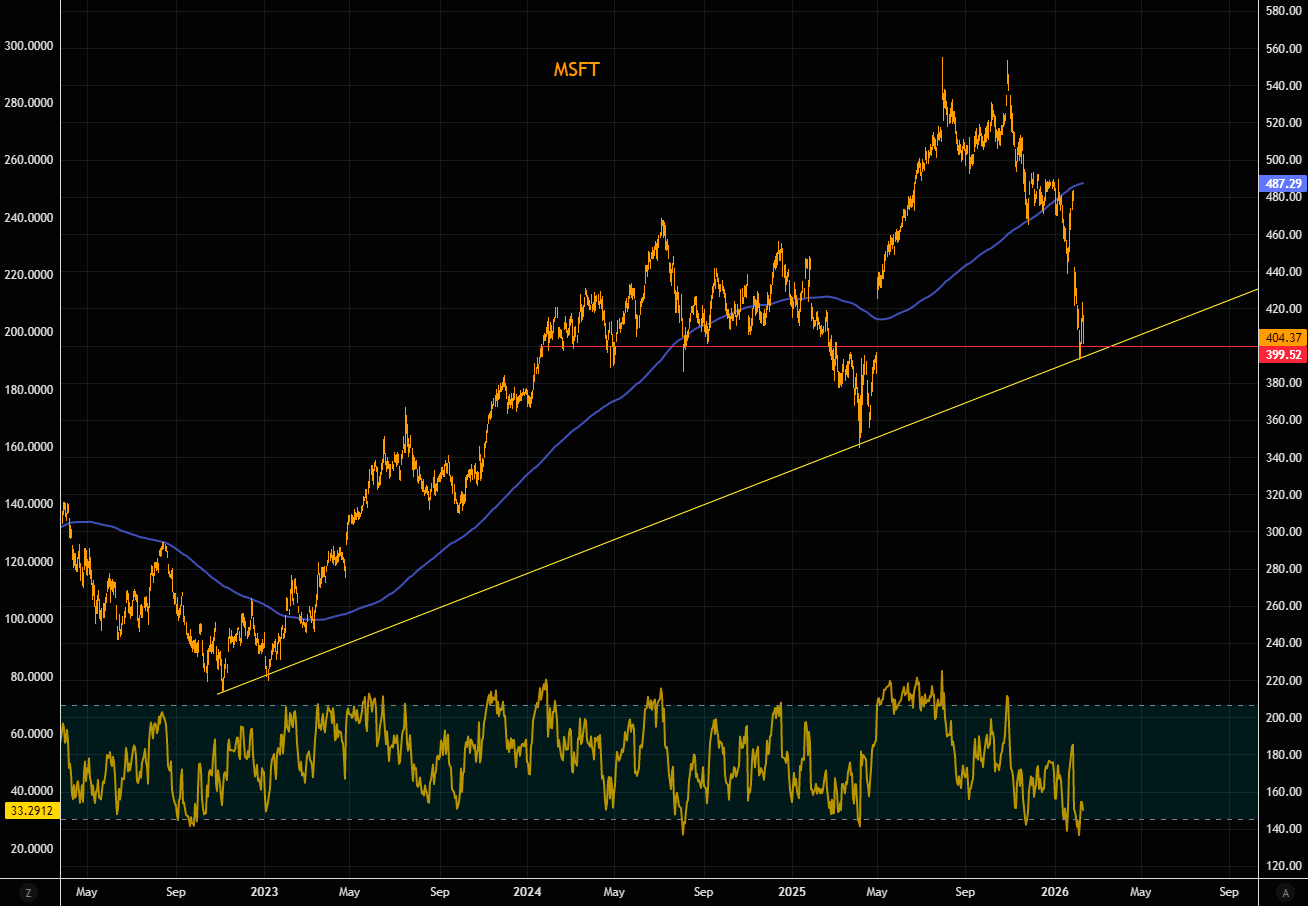Click the 2023 label on time axis

(264, 891)
